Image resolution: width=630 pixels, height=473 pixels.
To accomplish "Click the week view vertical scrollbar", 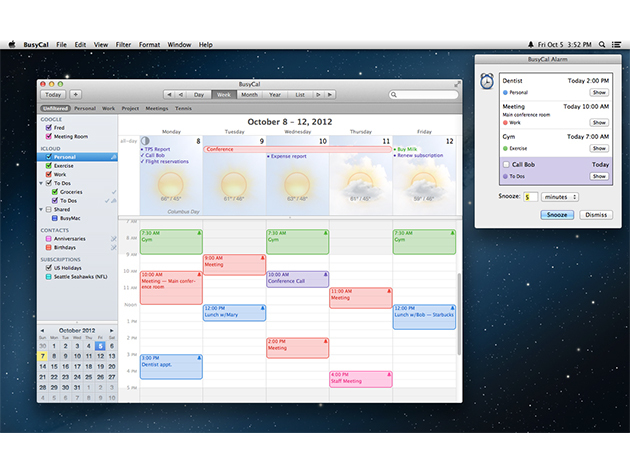I will [459, 313].
